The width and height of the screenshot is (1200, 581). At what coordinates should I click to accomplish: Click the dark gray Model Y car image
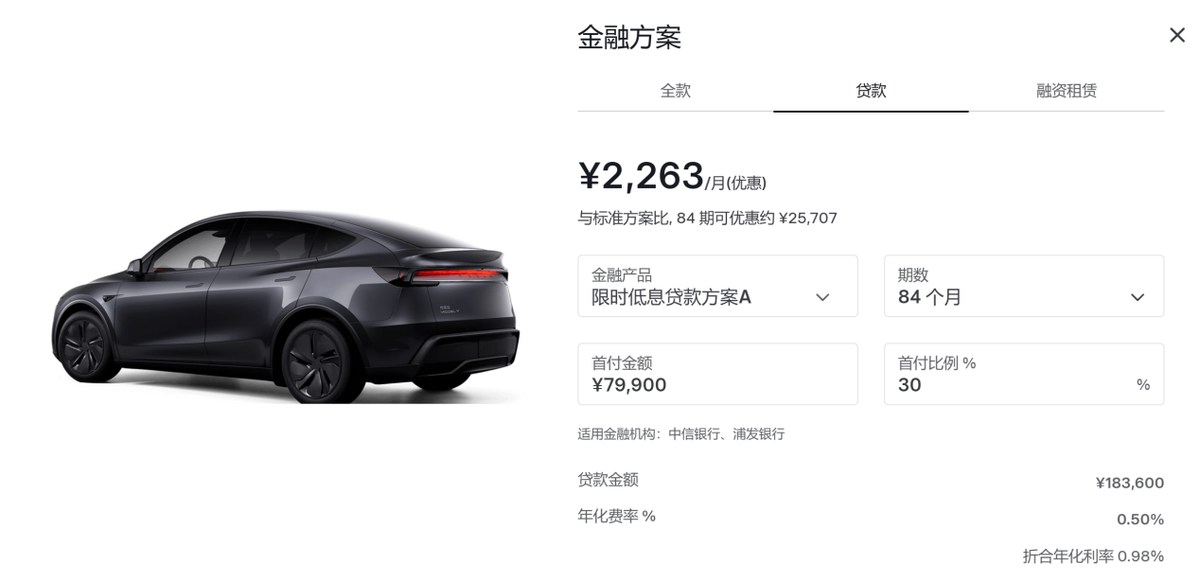[287, 304]
